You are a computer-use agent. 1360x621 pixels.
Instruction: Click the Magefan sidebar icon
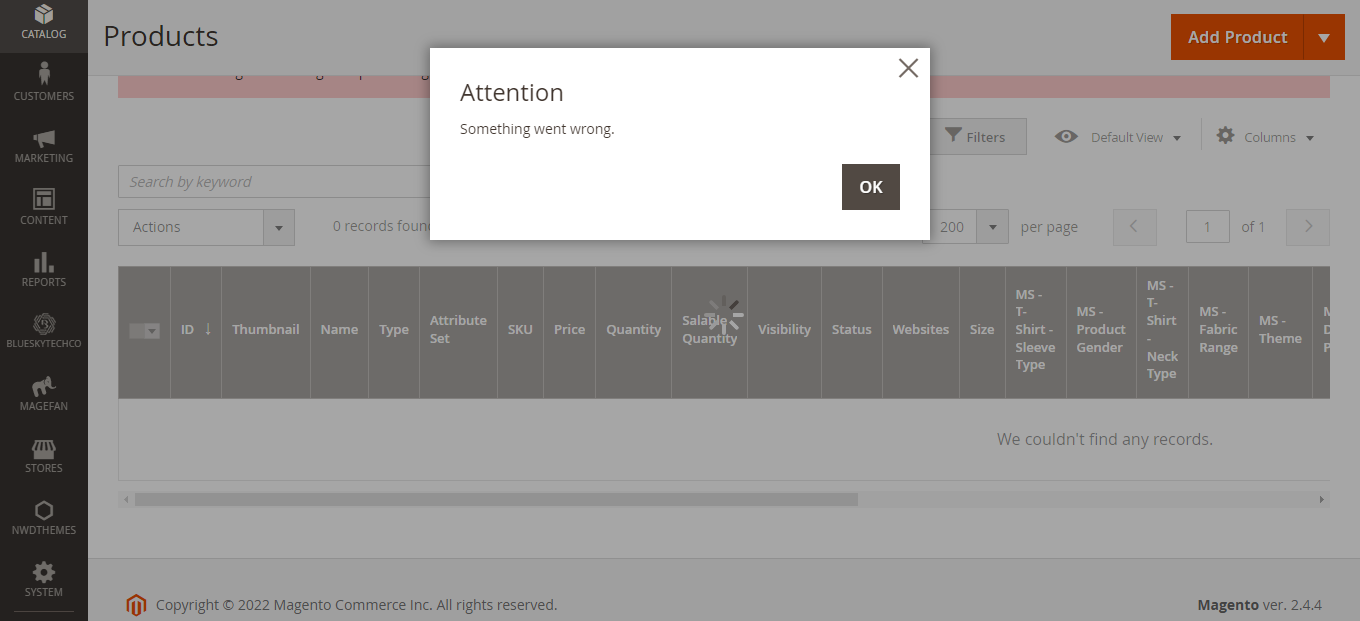tap(44, 391)
